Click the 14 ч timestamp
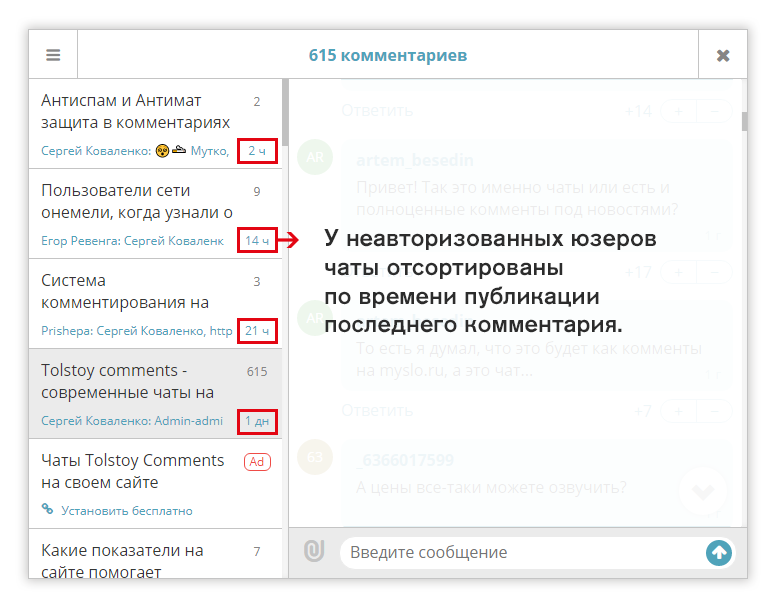Image resolution: width=776 pixels, height=608 pixels. [257, 240]
